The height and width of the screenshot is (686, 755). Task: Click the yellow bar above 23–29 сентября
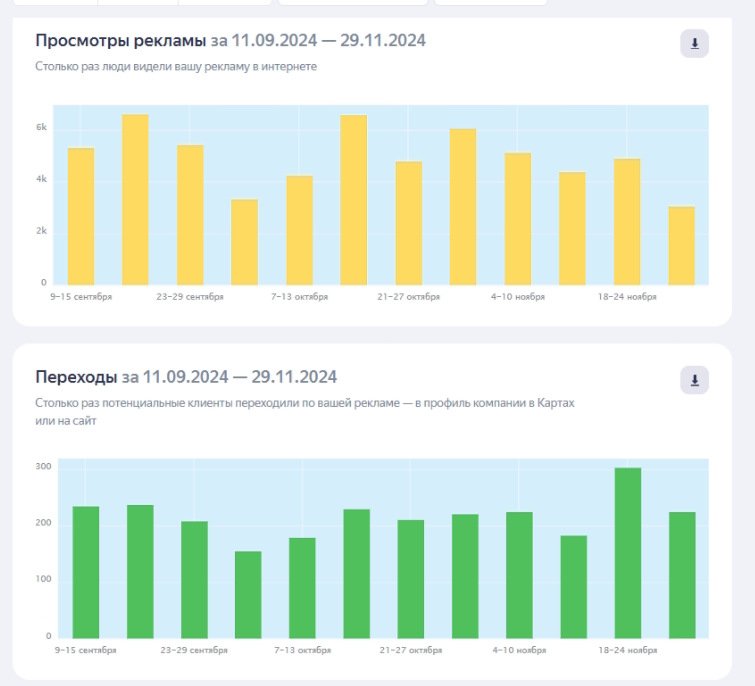click(x=190, y=215)
